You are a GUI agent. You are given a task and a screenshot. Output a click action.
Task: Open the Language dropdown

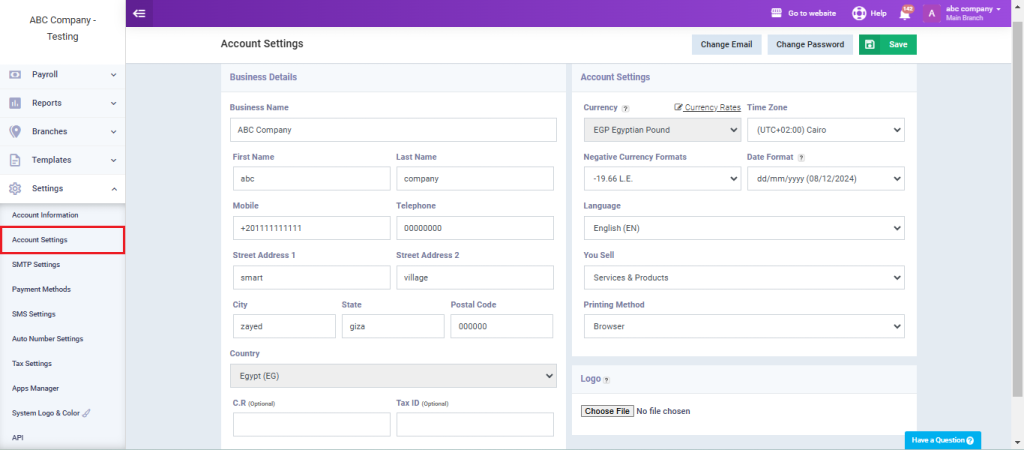[x=744, y=229]
